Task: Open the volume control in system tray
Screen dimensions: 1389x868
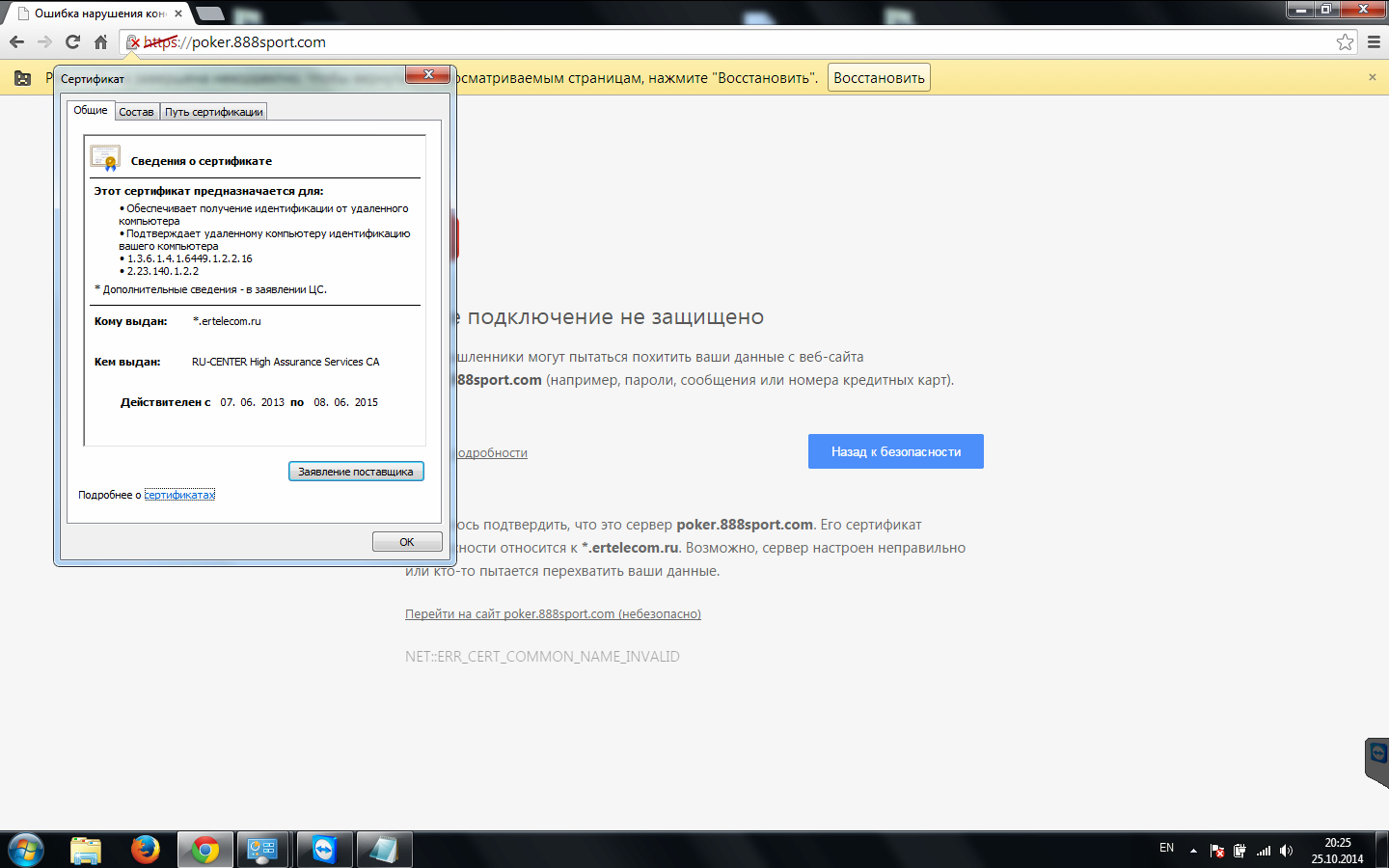Action: (x=1286, y=850)
